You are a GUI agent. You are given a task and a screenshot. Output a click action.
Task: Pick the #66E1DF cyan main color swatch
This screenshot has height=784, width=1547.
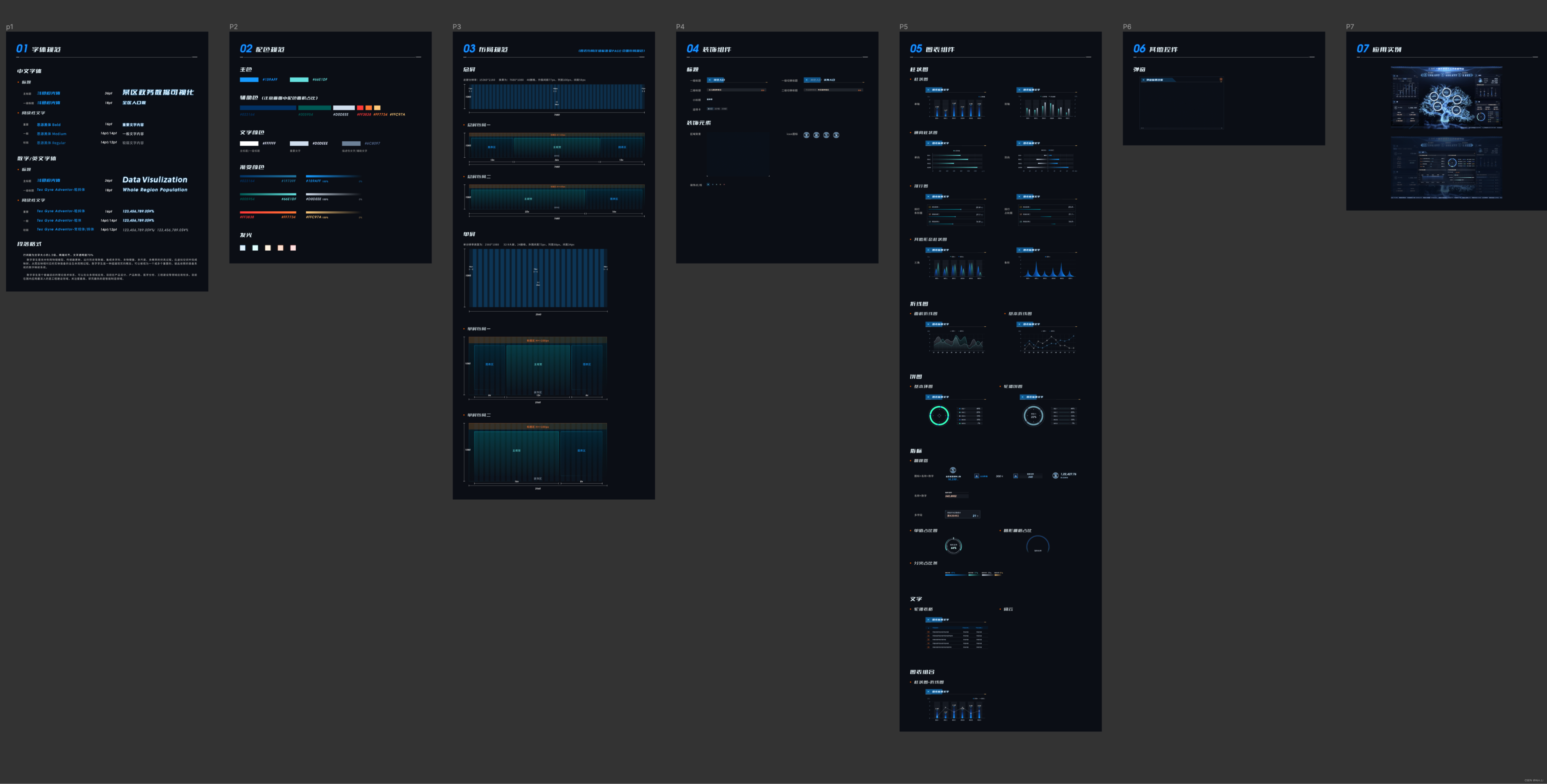299,79
